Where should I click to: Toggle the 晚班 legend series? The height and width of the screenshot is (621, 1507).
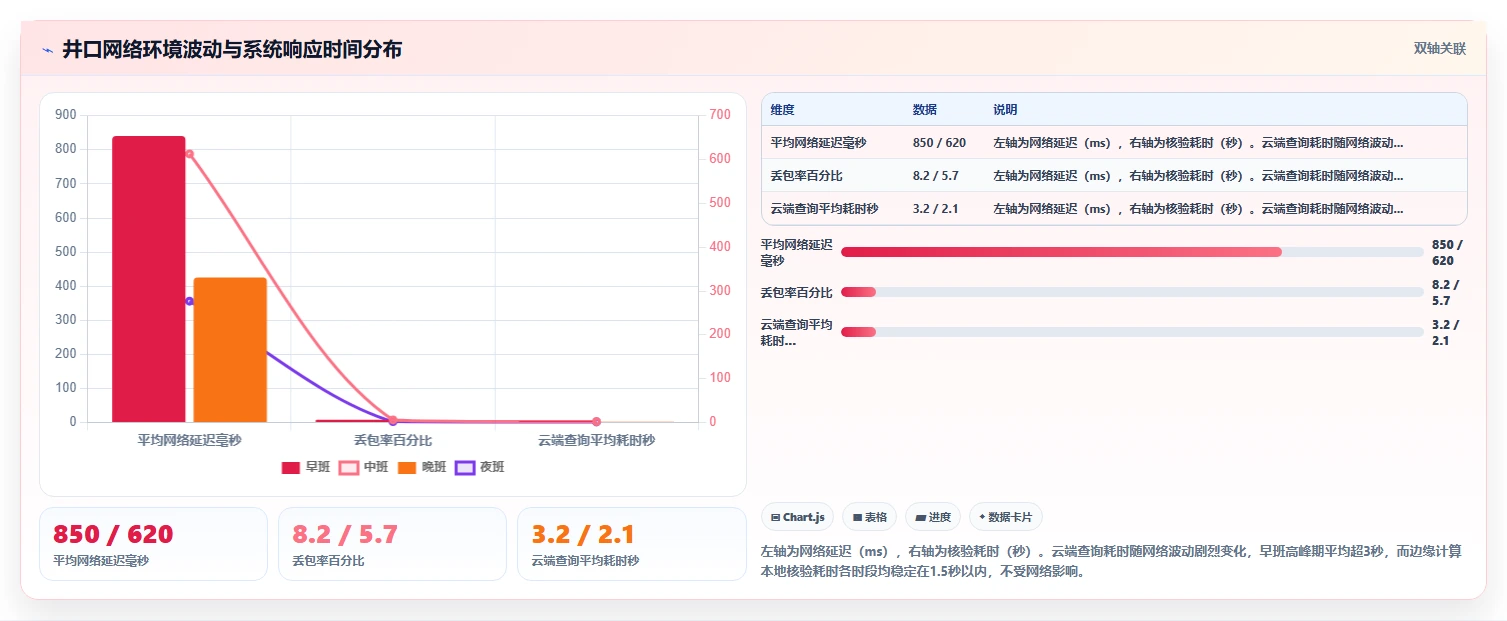(x=422, y=467)
